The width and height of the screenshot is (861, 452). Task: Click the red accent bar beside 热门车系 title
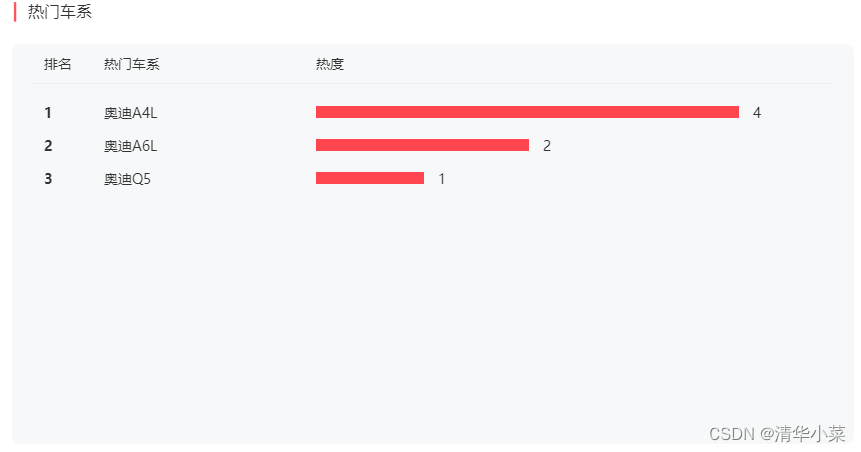pyautogui.click(x=15, y=12)
